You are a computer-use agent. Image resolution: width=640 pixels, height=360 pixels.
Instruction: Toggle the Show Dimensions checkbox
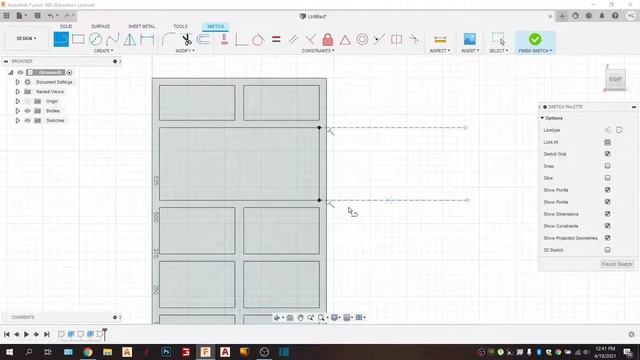click(607, 214)
